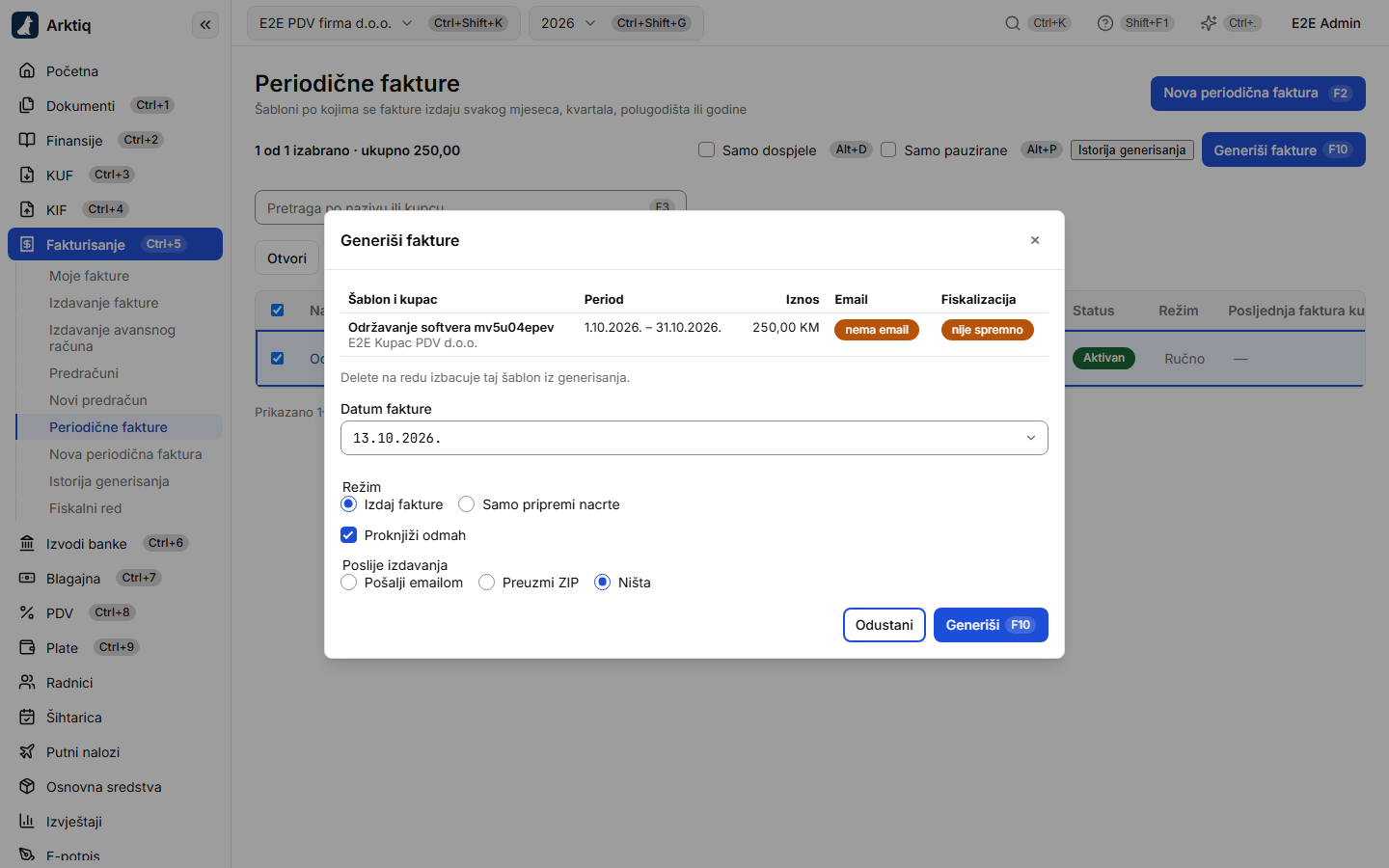Viewport: 1389px width, 868px height.
Task: Click the Finansije book icon
Action: (27, 141)
